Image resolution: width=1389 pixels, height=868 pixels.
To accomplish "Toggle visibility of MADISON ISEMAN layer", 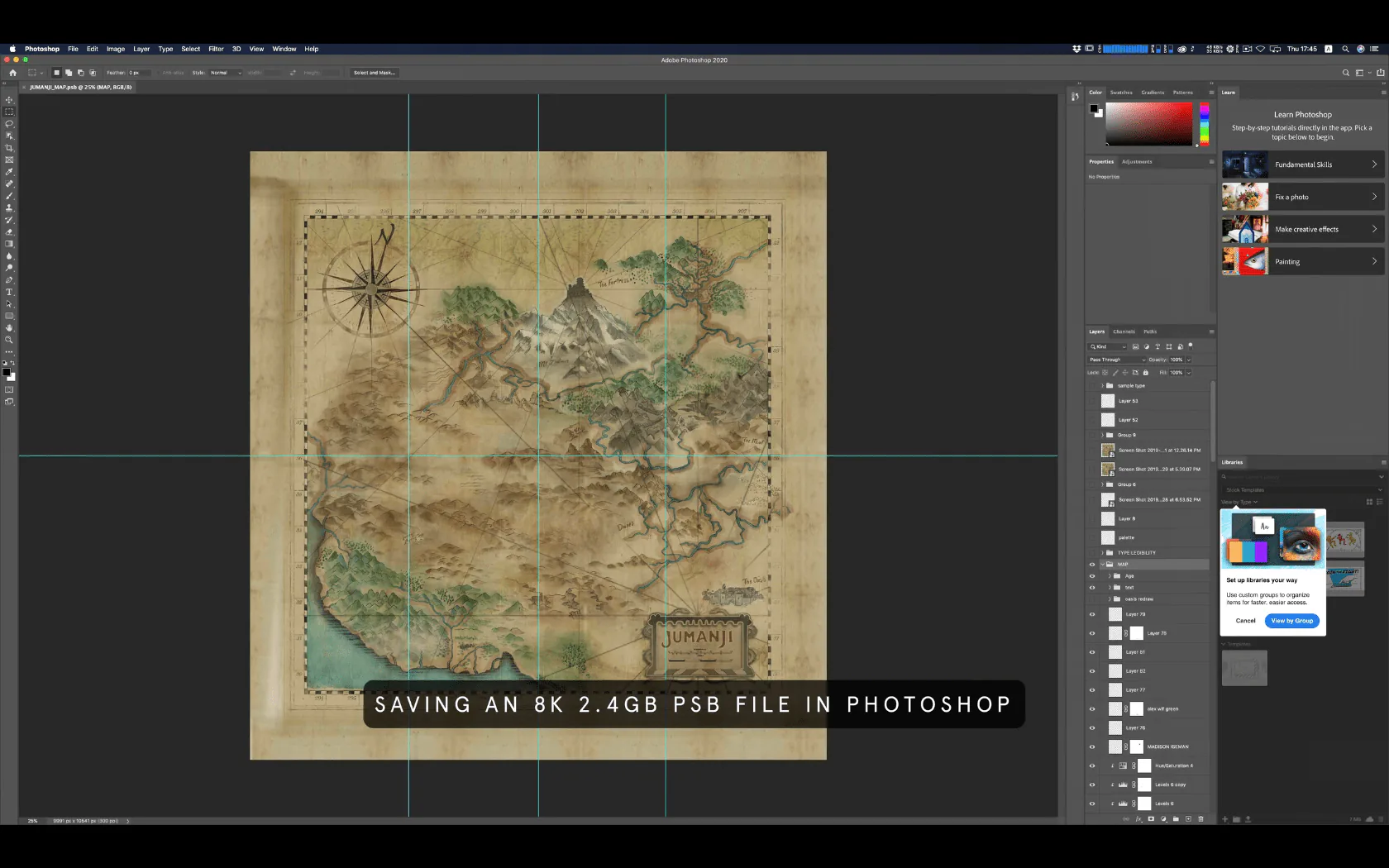I will (1091, 746).
